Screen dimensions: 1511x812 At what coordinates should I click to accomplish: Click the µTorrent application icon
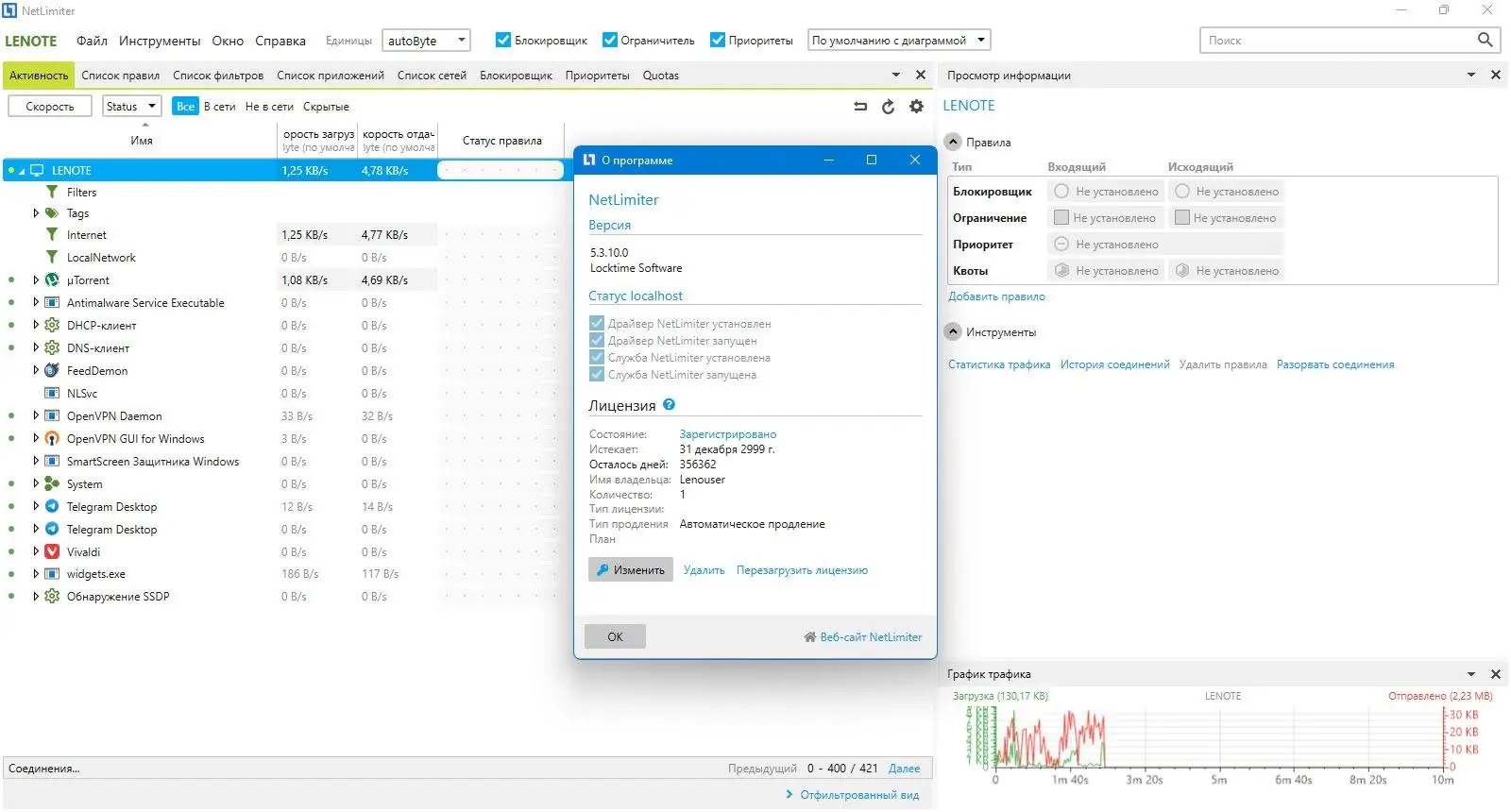pyautogui.click(x=52, y=280)
